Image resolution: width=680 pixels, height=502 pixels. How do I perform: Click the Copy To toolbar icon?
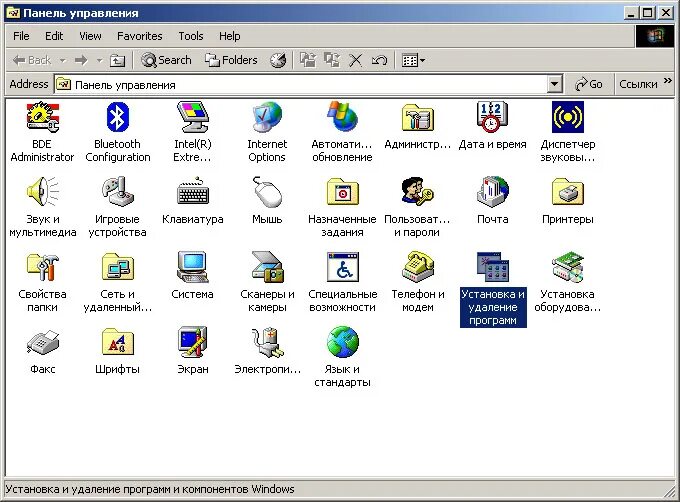click(332, 60)
